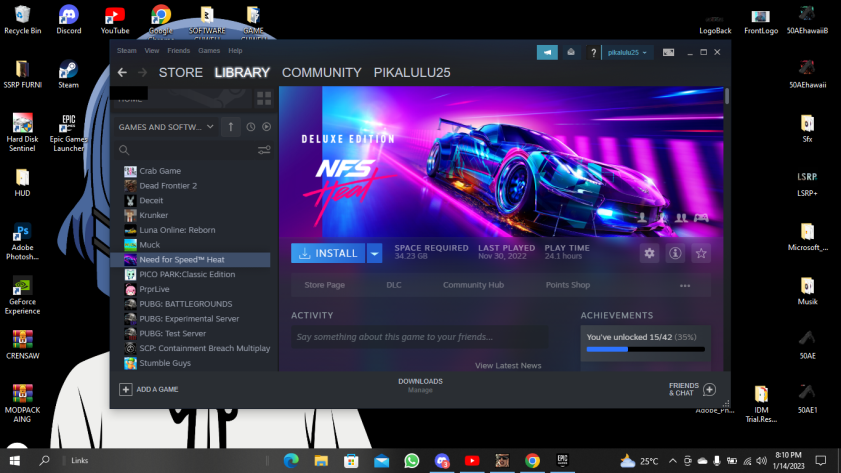841x473 pixels.
Task: Switch to the COMMUNITY tab
Action: pyautogui.click(x=322, y=72)
